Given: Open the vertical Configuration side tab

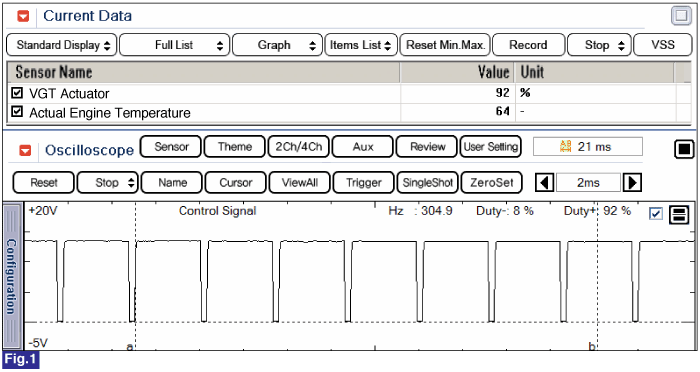Looking at the screenshot, I should pyautogui.click(x=12, y=276).
